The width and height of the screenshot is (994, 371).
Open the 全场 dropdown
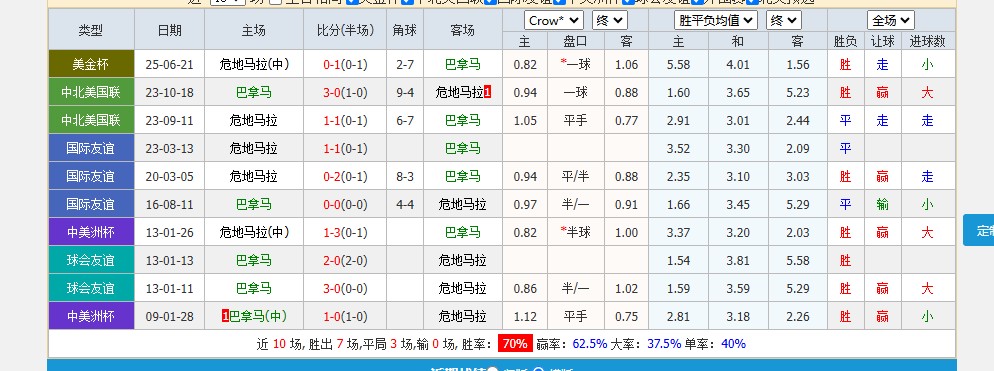coord(891,20)
